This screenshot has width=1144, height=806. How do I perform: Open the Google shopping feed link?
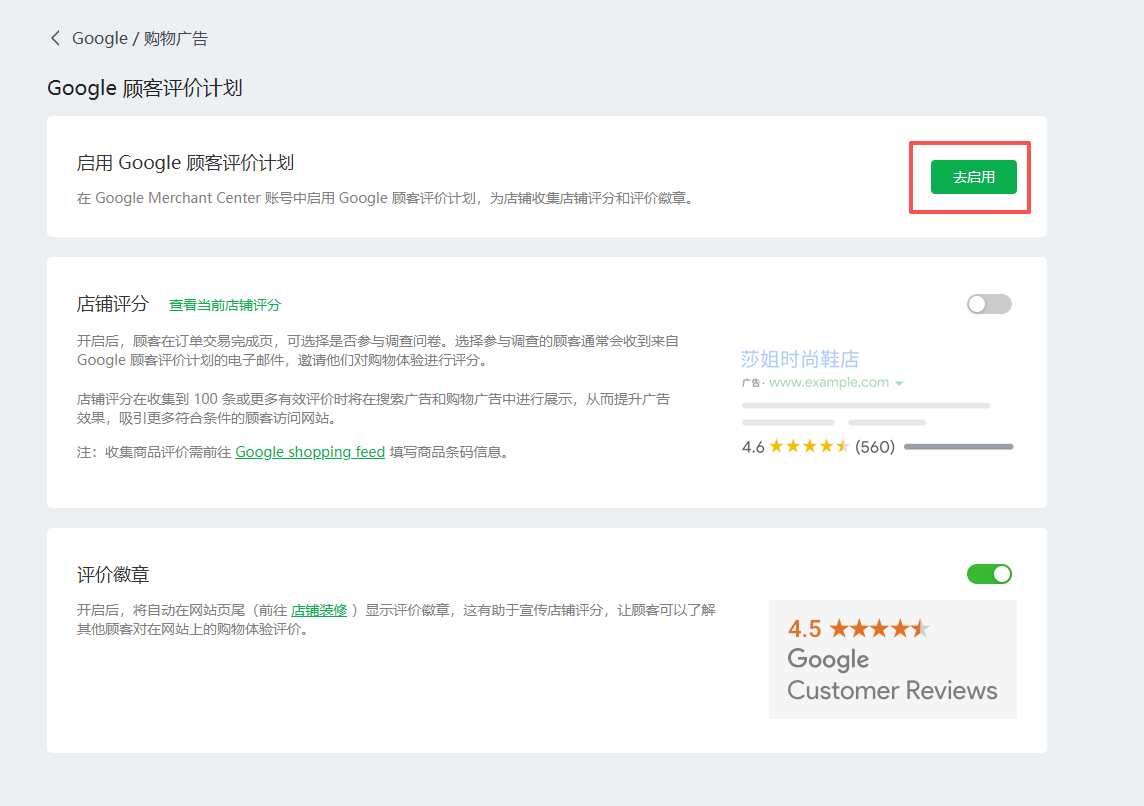310,452
